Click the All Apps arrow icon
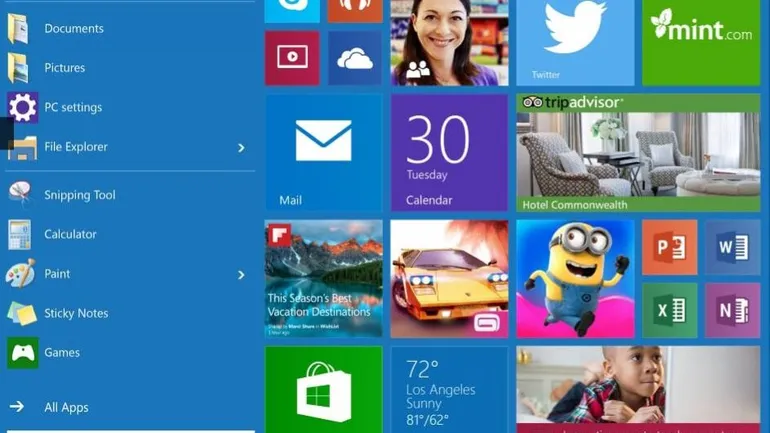The width and height of the screenshot is (770, 433). point(17,406)
